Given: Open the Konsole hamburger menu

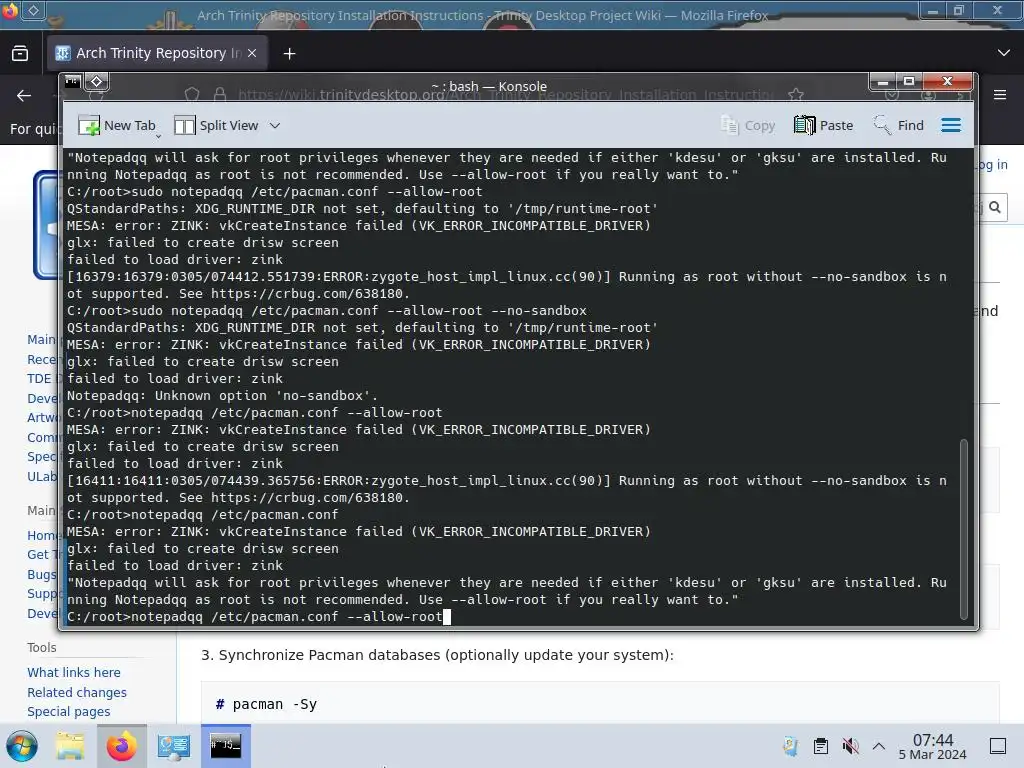Looking at the screenshot, I should pyautogui.click(x=951, y=125).
